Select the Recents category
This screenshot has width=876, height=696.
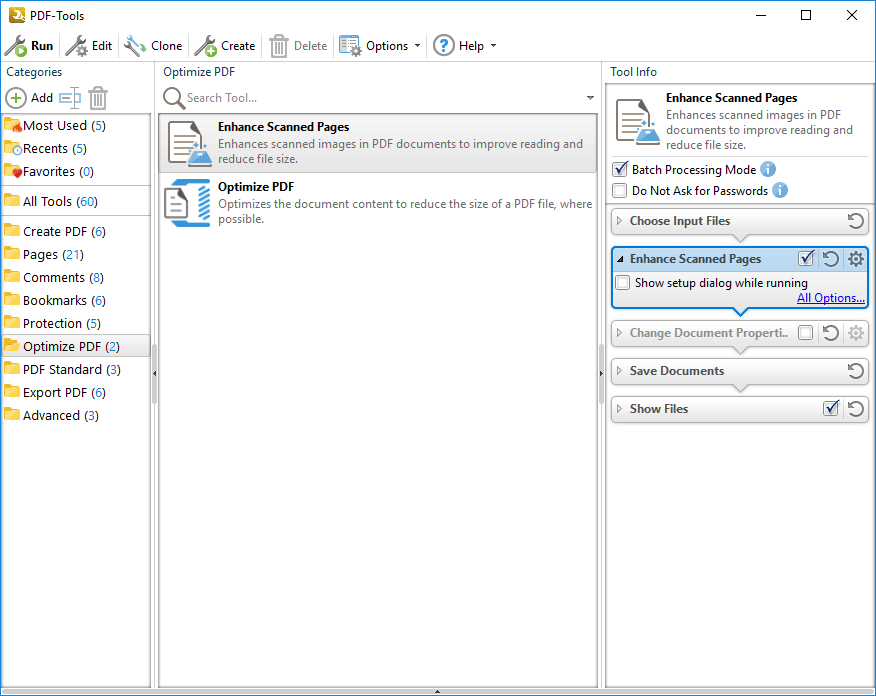coord(76,149)
